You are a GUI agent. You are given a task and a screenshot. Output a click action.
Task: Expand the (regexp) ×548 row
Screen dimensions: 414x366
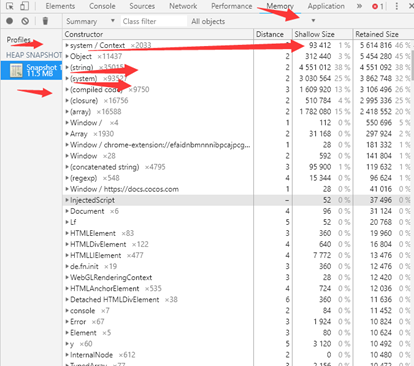[x=67, y=178]
